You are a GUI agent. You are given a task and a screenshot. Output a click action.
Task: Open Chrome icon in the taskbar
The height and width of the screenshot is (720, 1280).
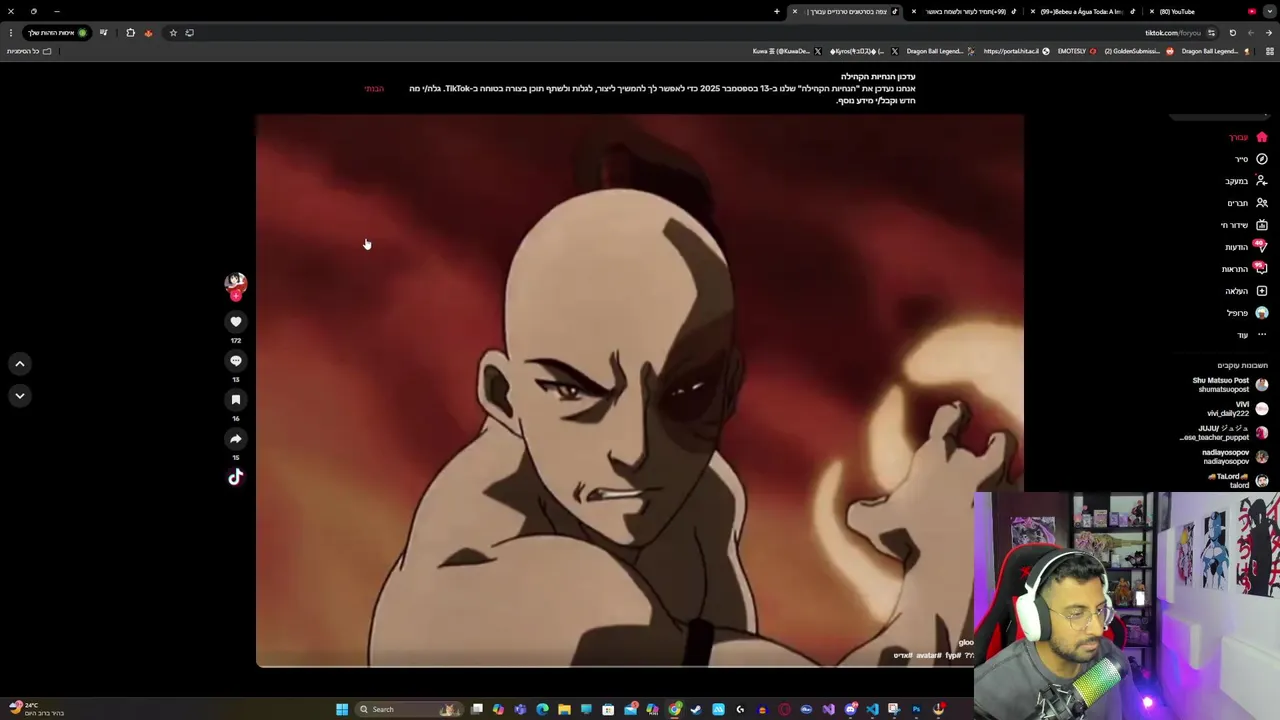(674, 709)
